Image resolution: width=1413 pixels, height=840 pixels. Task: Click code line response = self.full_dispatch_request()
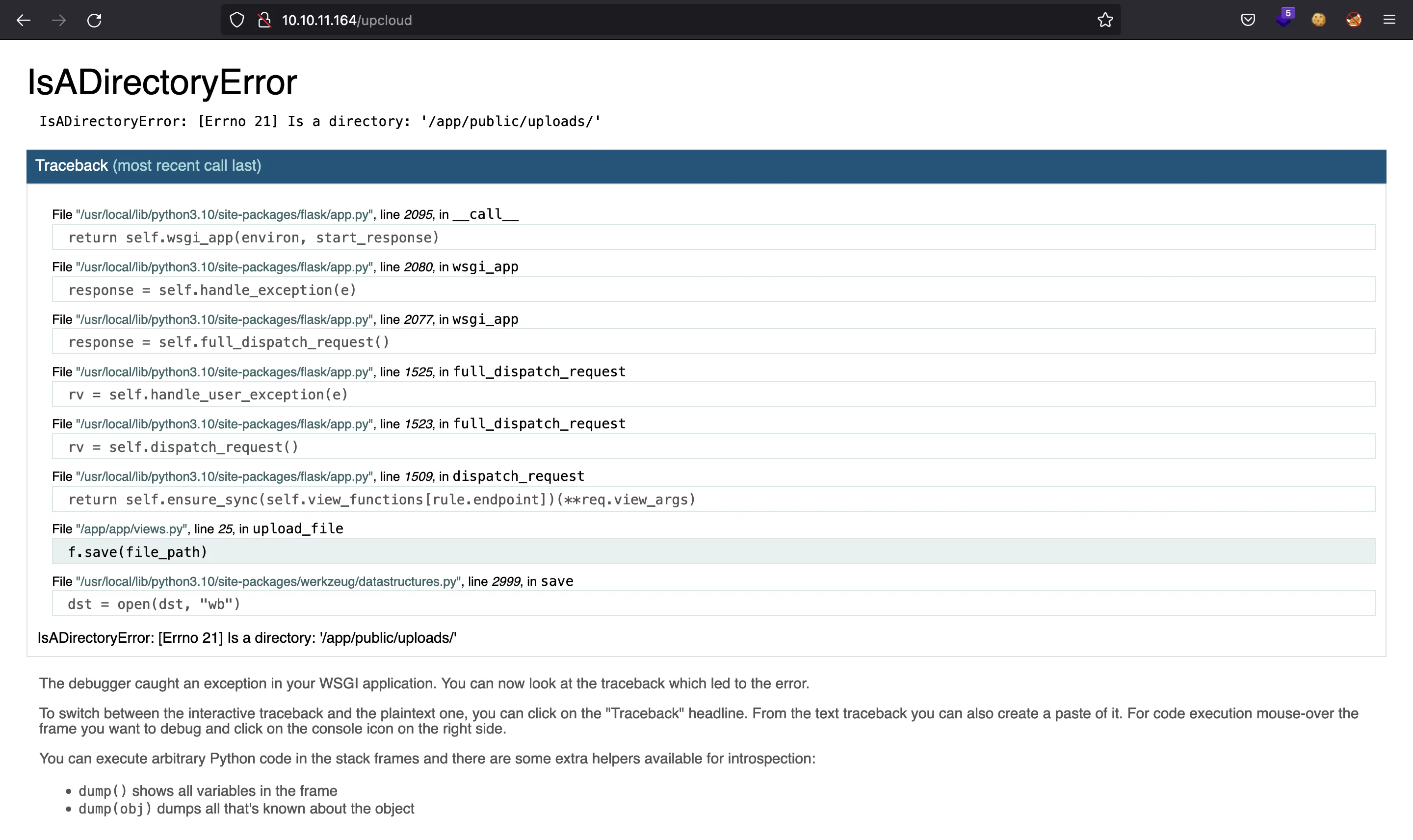pos(713,342)
